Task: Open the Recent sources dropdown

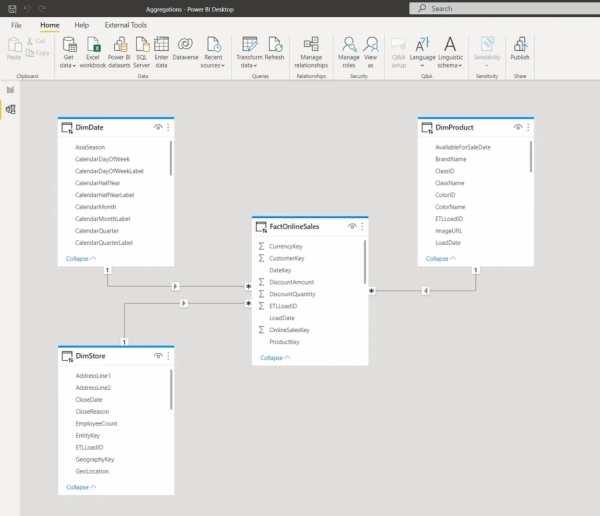Action: pyautogui.click(x=212, y=65)
